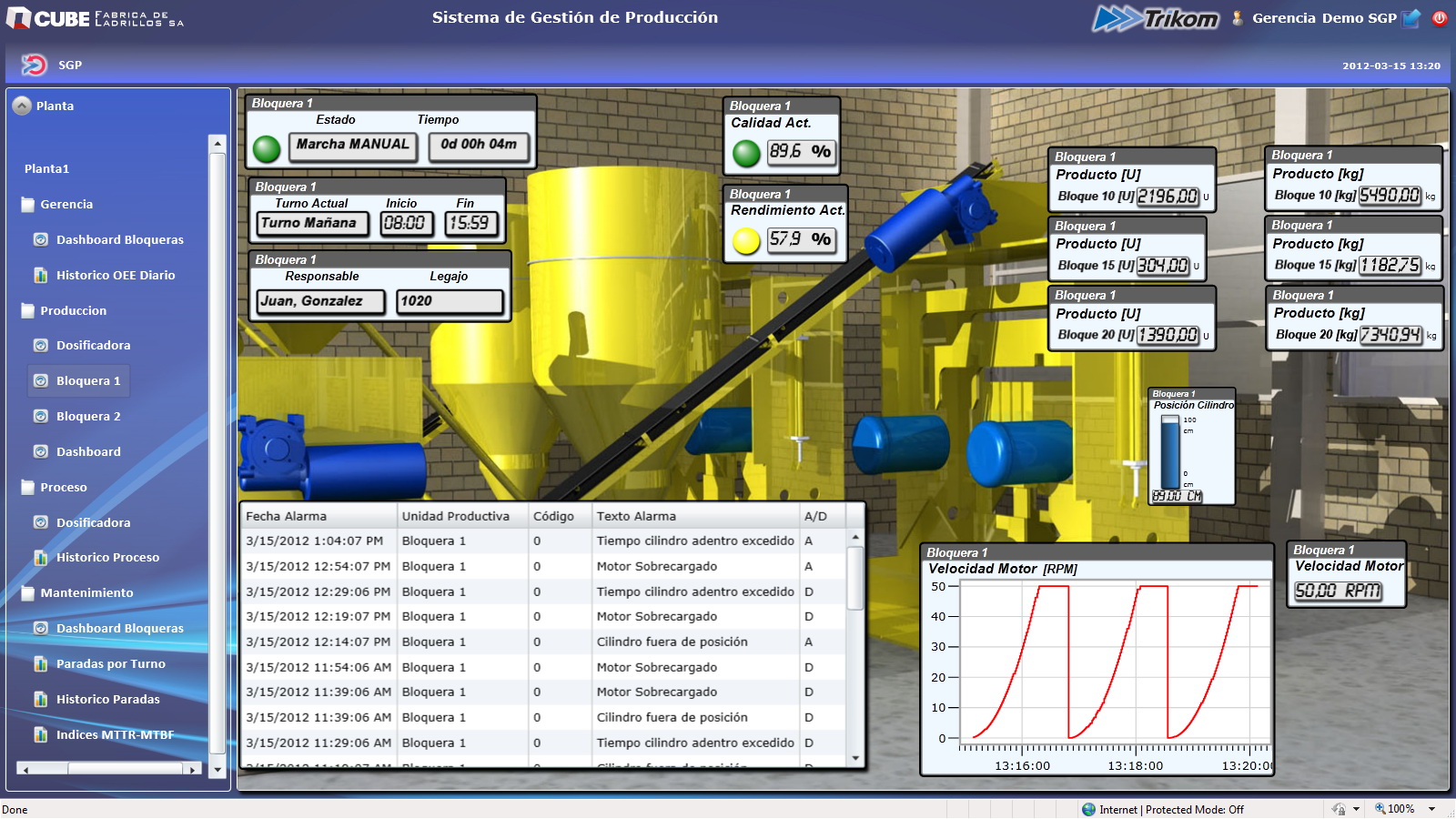Click the Bloquera 2 gear icon
1456x819 pixels.
click(41, 417)
